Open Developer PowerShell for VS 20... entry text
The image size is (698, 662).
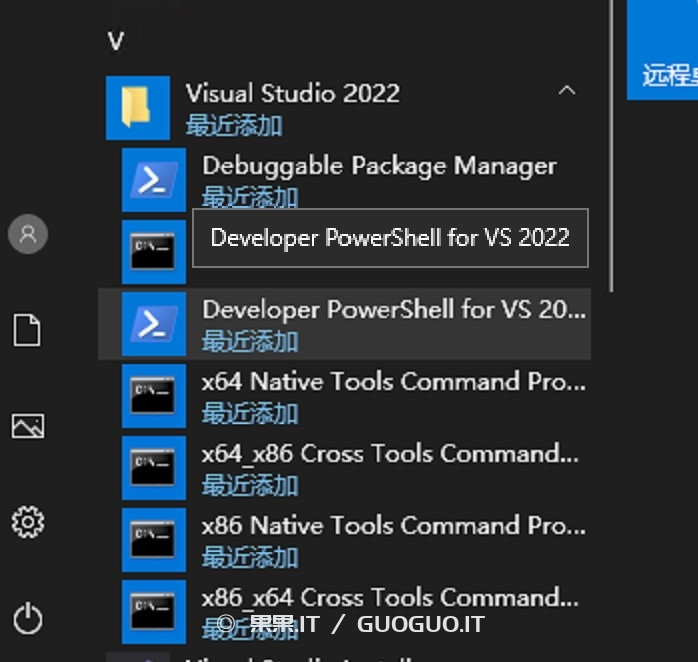(x=394, y=309)
